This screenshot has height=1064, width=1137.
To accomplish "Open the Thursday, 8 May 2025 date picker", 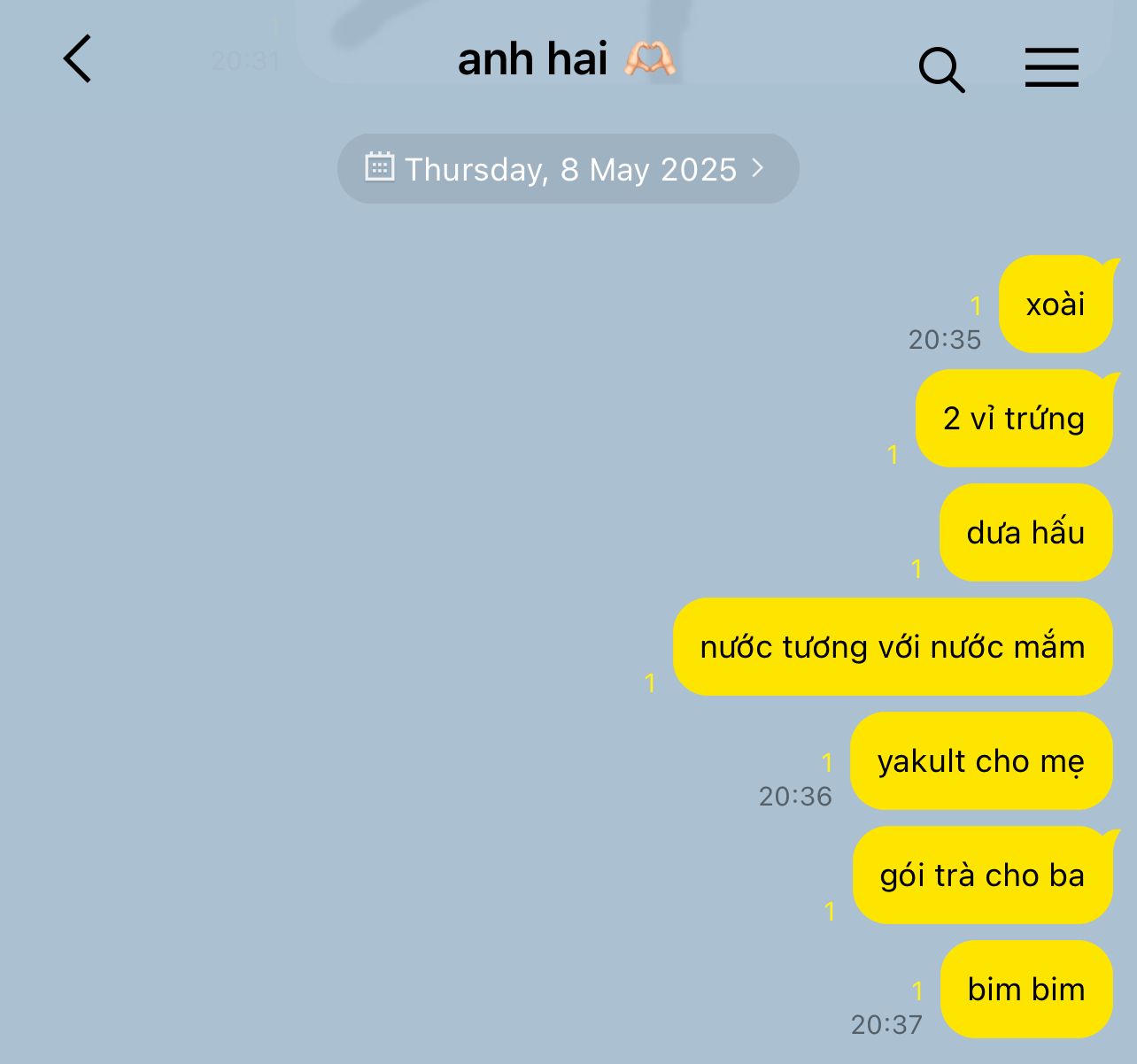I will coord(568,169).
